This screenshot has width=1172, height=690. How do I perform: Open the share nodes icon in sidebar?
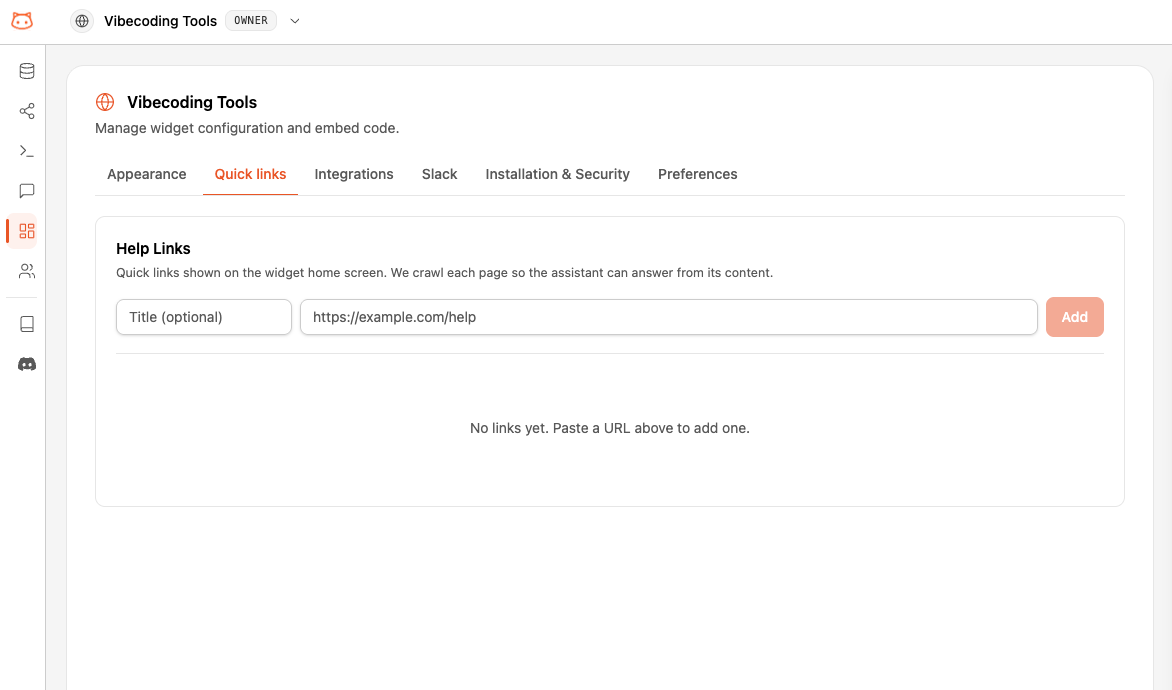27,111
